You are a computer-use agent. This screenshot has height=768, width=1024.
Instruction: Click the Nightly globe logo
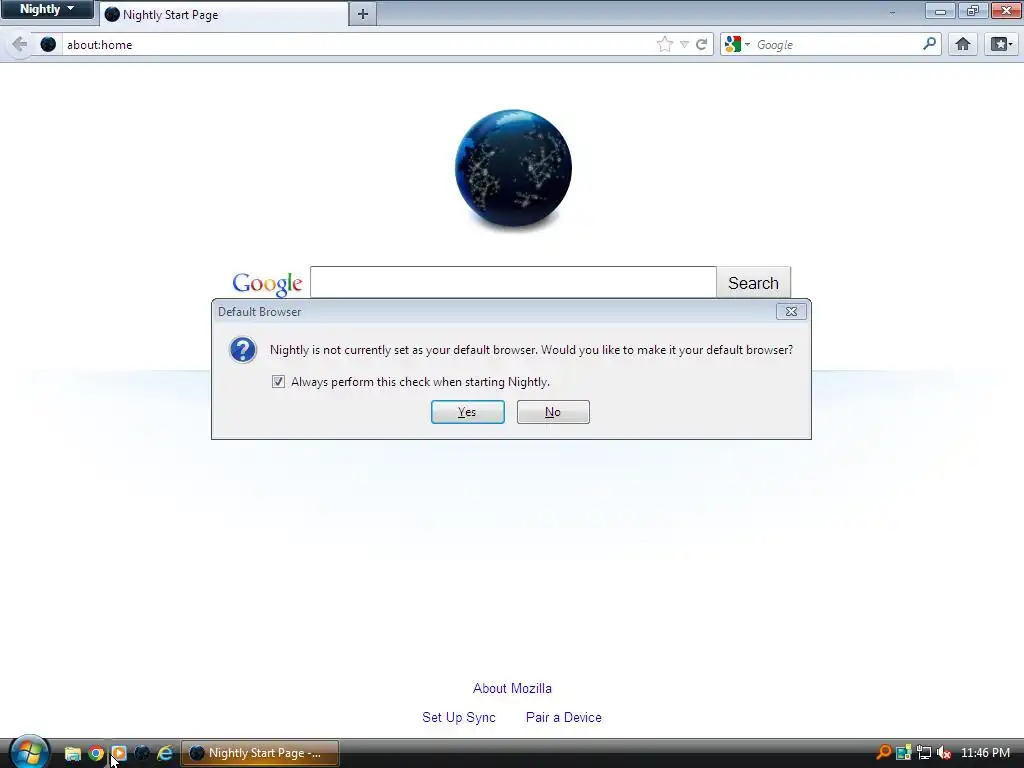(513, 168)
